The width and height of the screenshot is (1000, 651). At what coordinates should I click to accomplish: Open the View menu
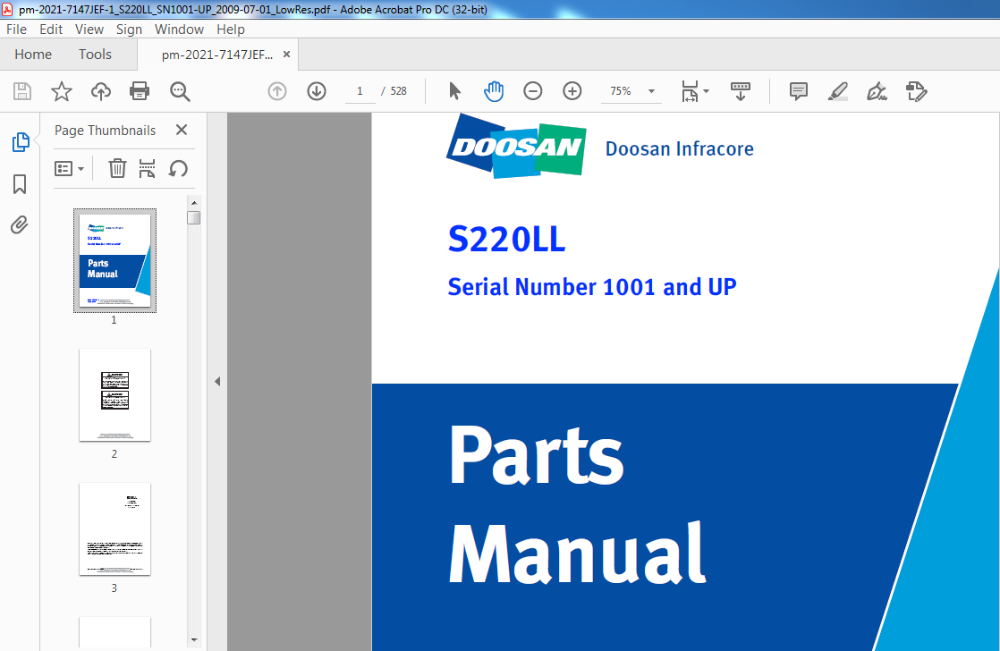(x=89, y=30)
